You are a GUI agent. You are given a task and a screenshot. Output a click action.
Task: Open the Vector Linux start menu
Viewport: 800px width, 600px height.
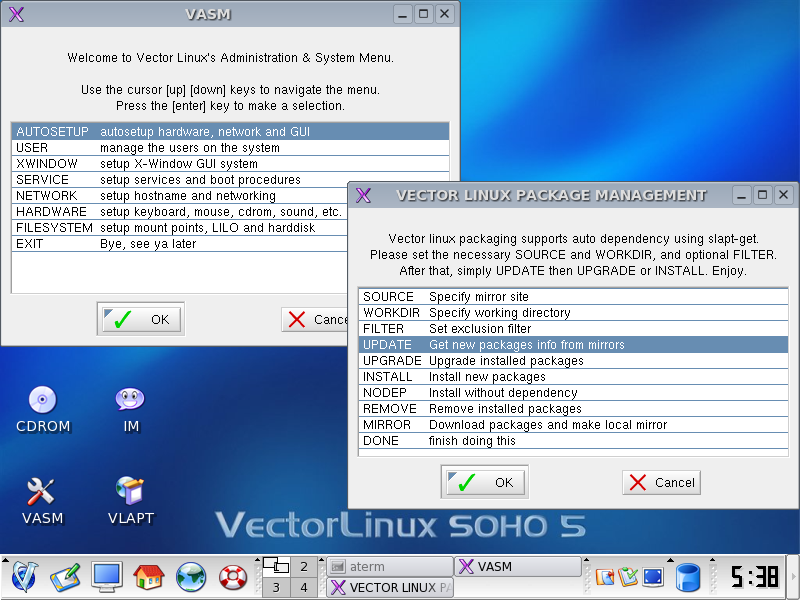pos(24,577)
